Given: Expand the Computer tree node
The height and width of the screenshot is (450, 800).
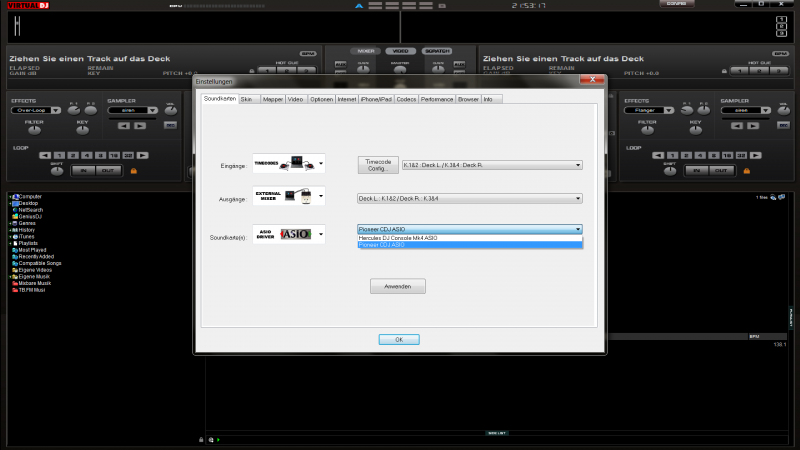Looking at the screenshot, I should click(x=10, y=196).
